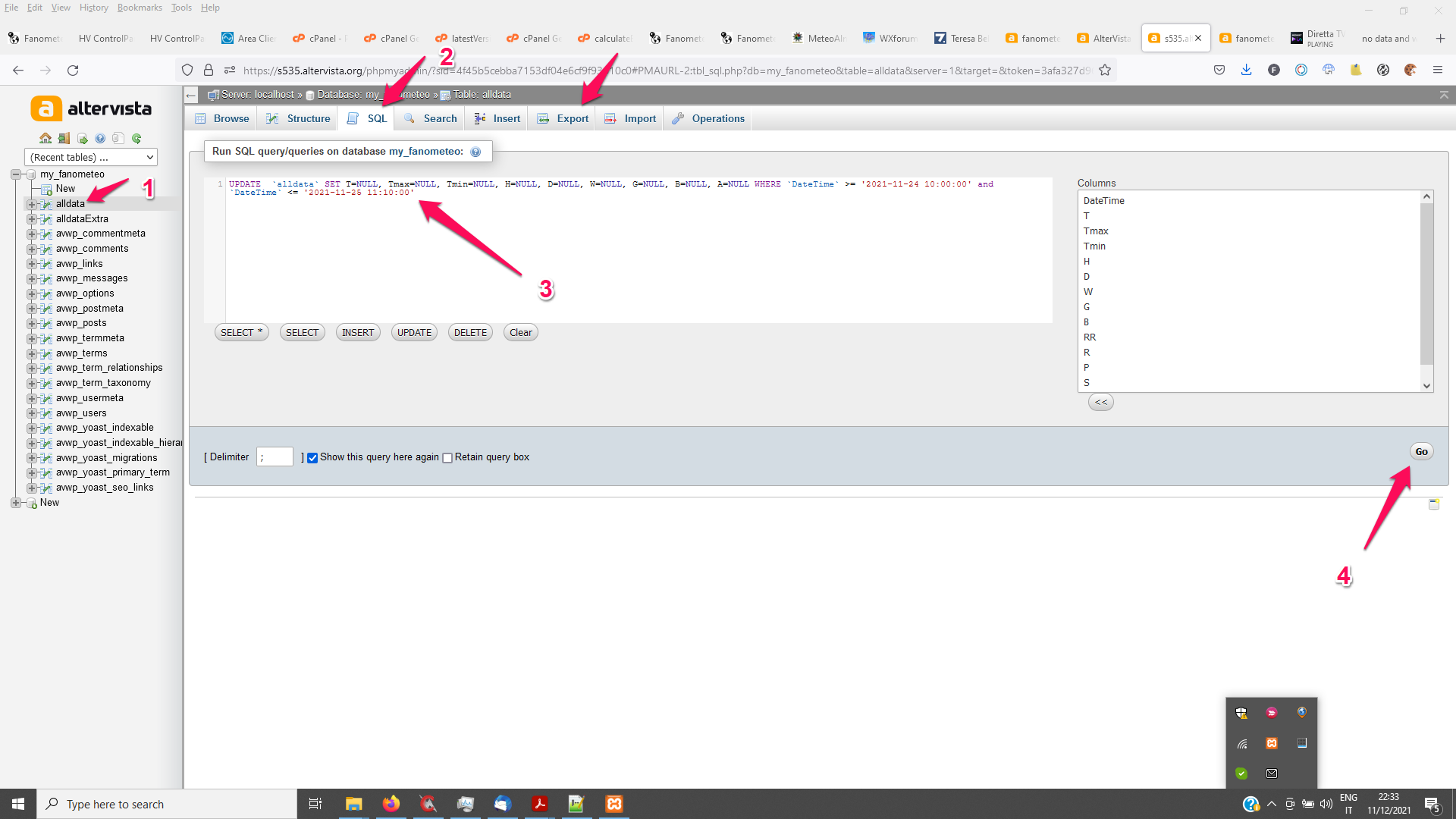Open the Operations tab
Image resolution: width=1456 pixels, height=819 pixels.
coord(708,118)
